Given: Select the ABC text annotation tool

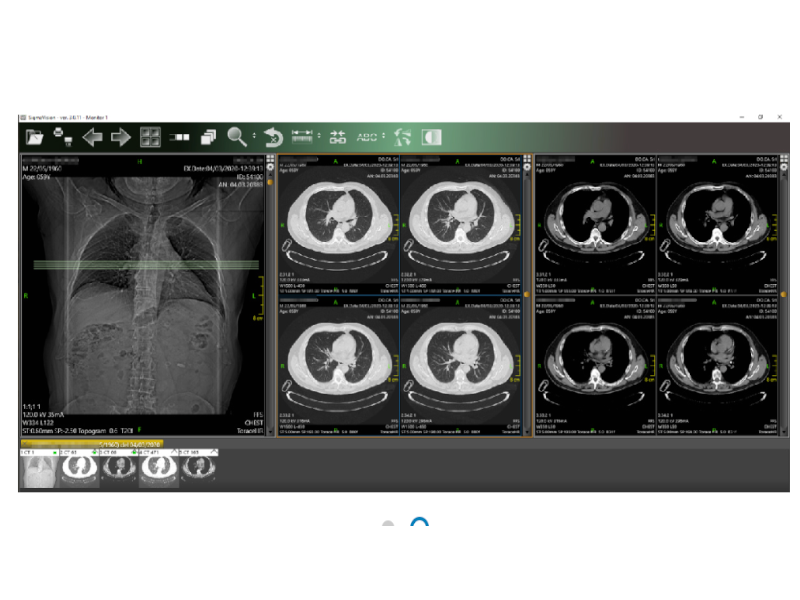Looking at the screenshot, I should coord(367,137).
